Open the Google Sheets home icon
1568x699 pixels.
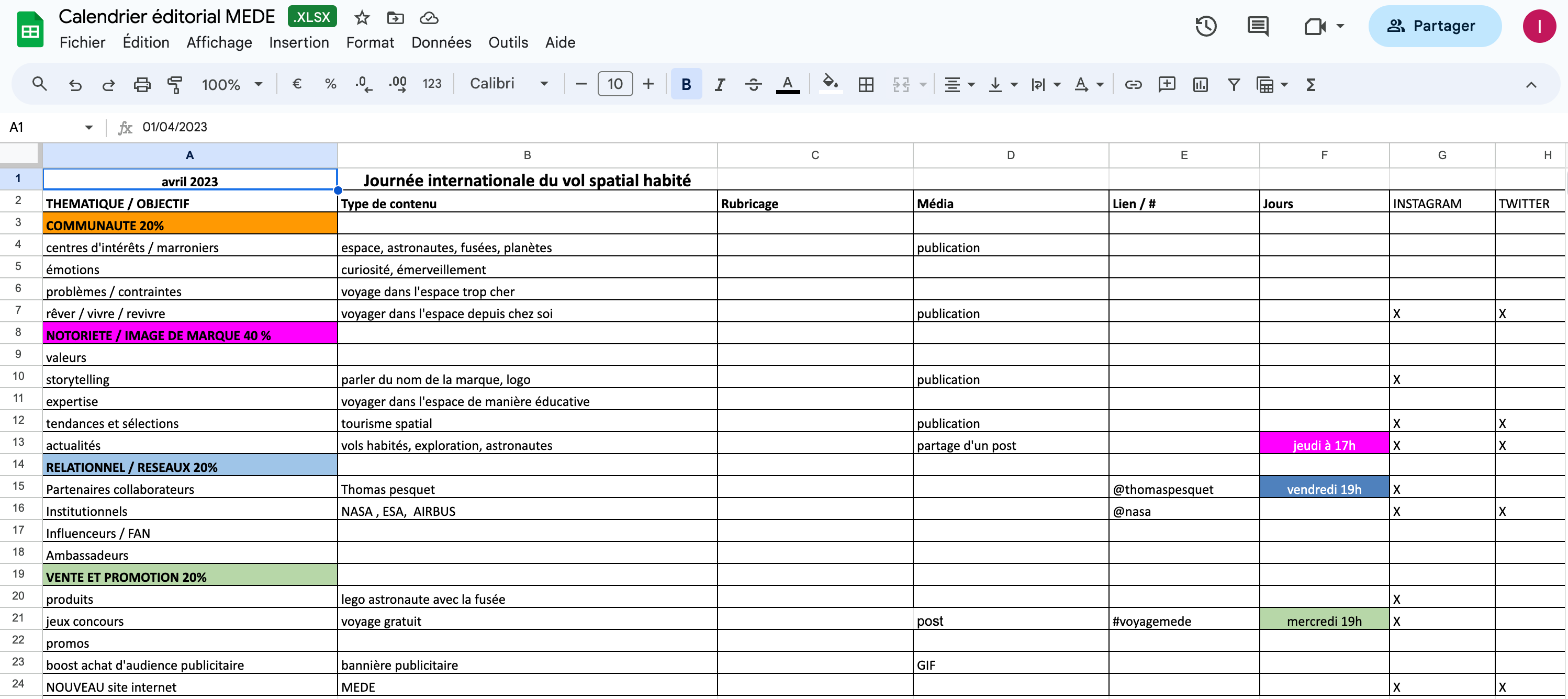[30, 29]
